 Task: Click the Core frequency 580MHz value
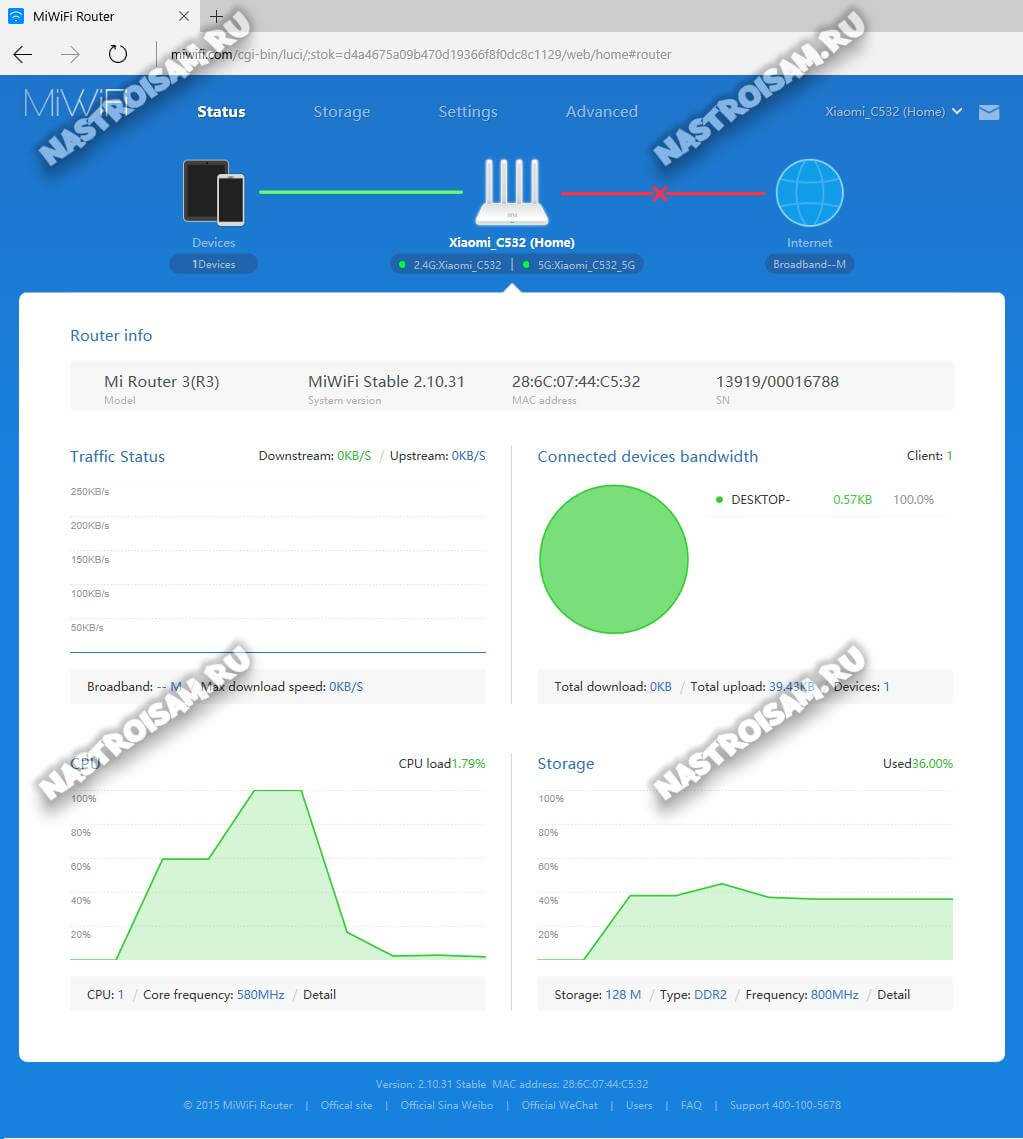pyautogui.click(x=260, y=994)
